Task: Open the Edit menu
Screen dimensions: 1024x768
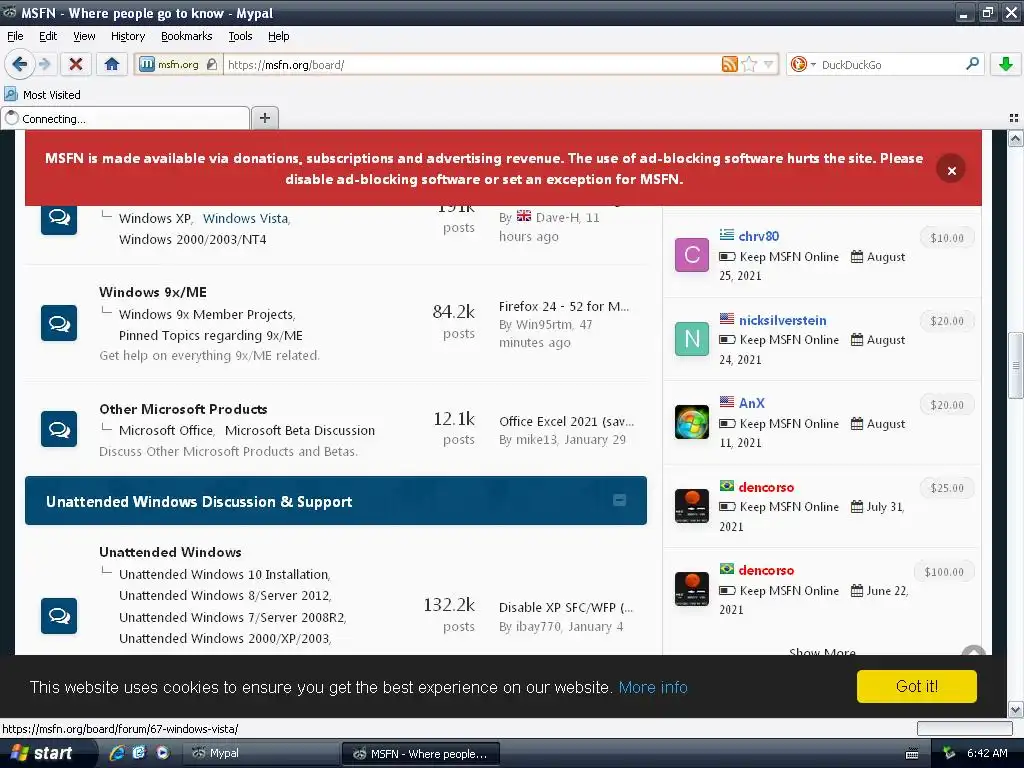Action: (48, 36)
